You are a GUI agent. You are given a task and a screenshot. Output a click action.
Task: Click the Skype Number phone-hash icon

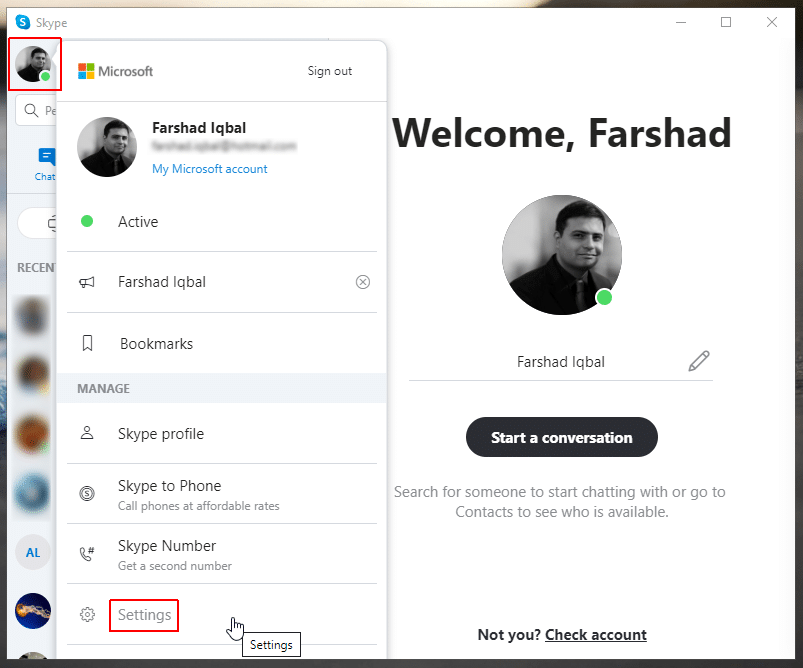(x=87, y=554)
